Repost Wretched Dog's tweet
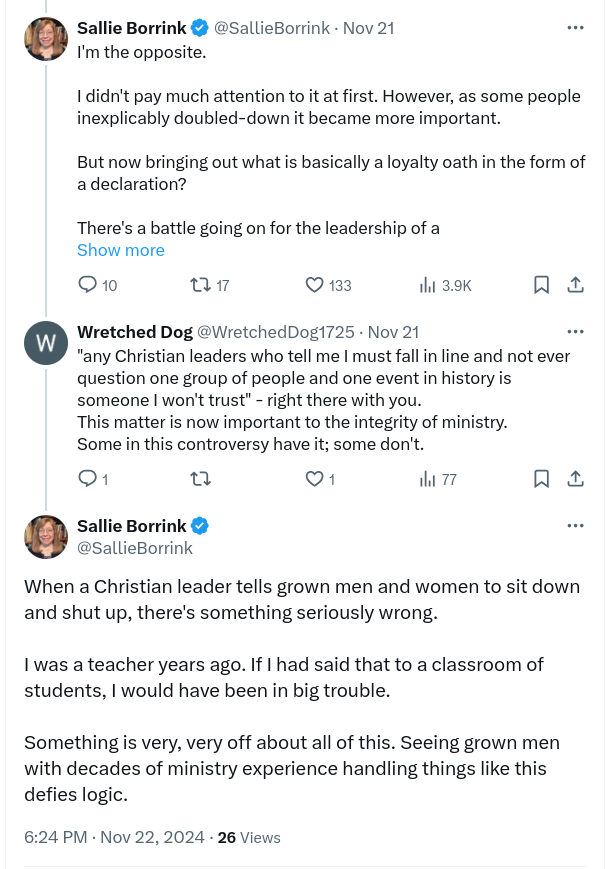 [x=200, y=479]
